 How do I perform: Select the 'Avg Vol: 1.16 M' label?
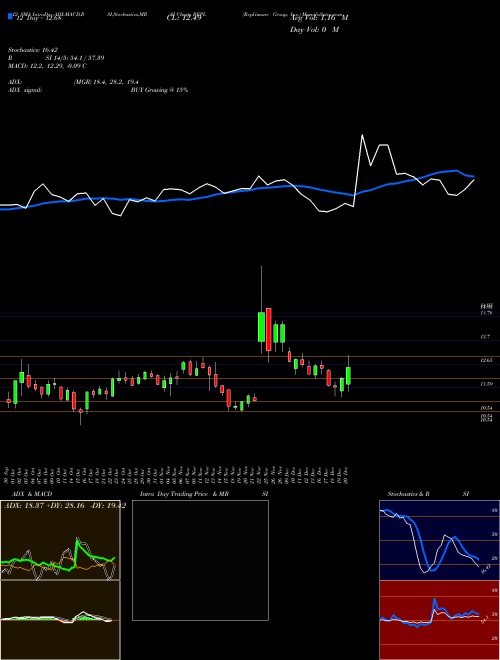click(x=319, y=18)
